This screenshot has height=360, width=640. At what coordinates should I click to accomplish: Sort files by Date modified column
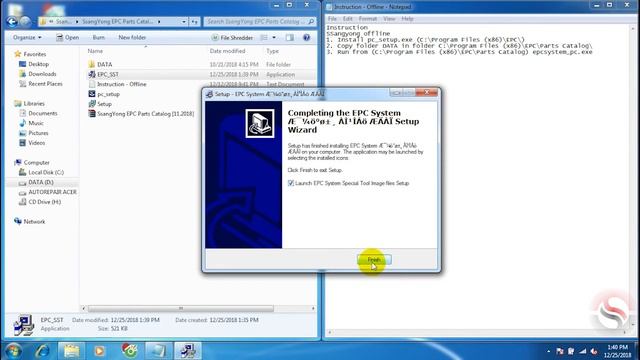pyautogui.click(x=227, y=51)
